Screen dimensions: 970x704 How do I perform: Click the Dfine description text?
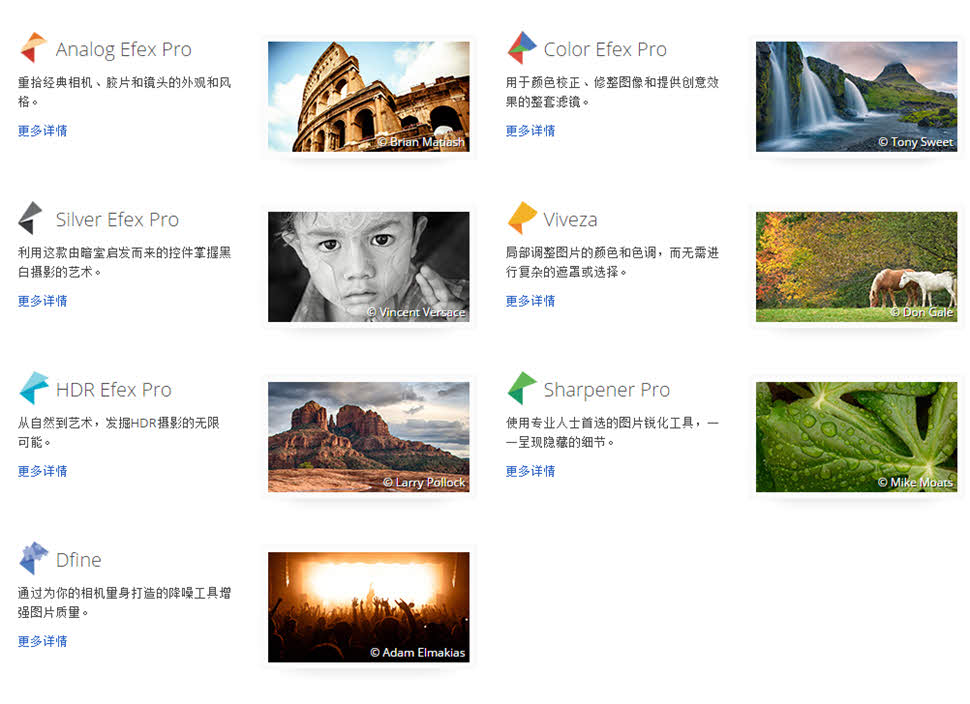click(x=124, y=602)
